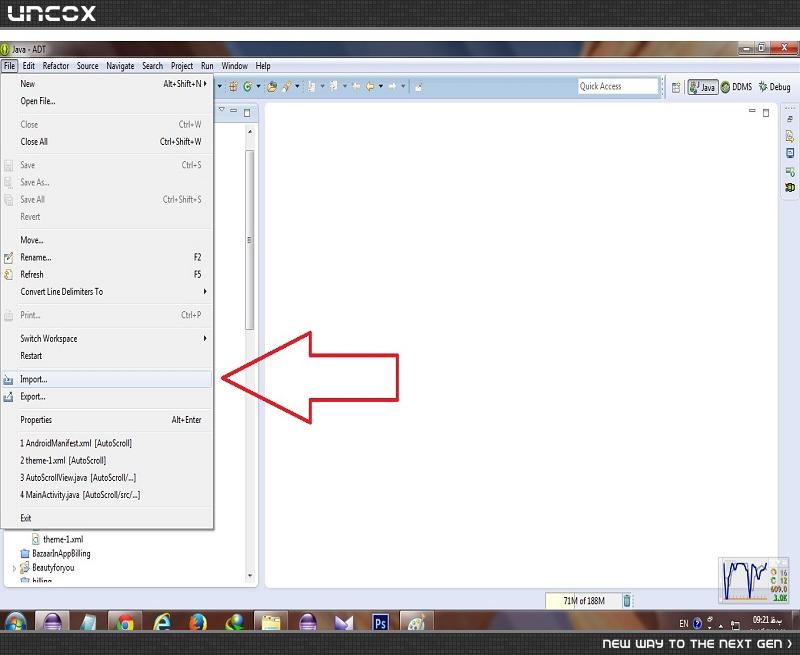Select Open File... in the File menu
The height and width of the screenshot is (655, 800).
pyautogui.click(x=107, y=101)
